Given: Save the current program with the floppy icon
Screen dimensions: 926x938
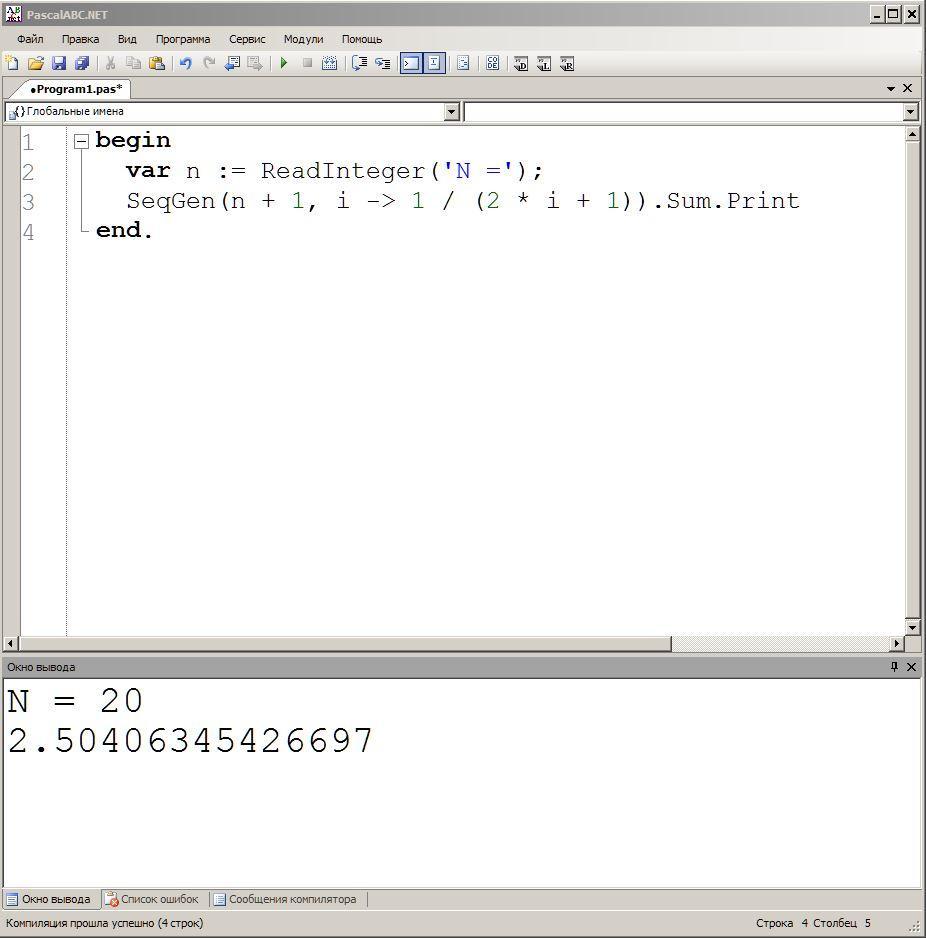Looking at the screenshot, I should [x=59, y=63].
